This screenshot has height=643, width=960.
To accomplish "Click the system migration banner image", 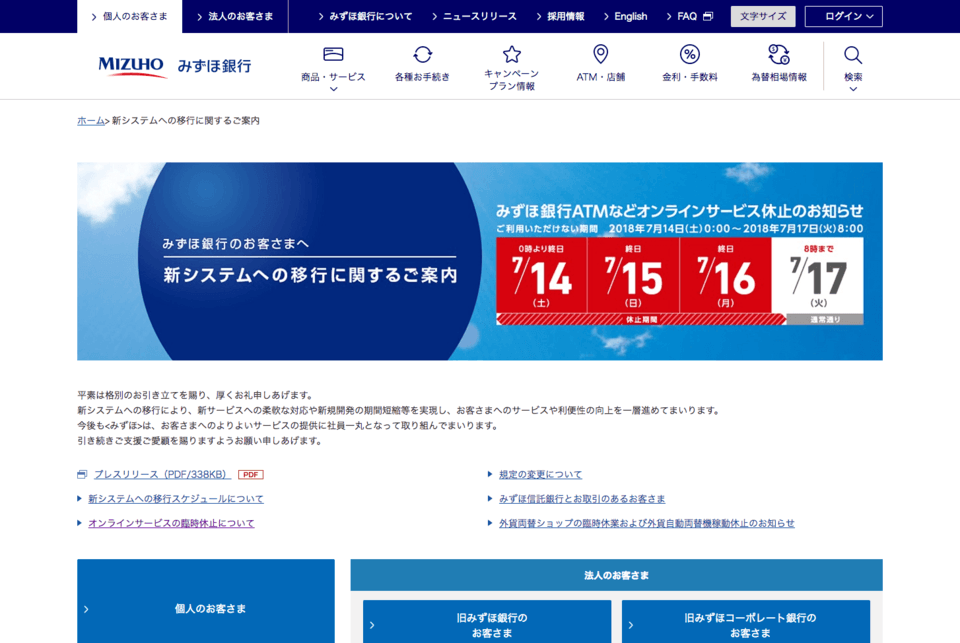I will point(480,261).
